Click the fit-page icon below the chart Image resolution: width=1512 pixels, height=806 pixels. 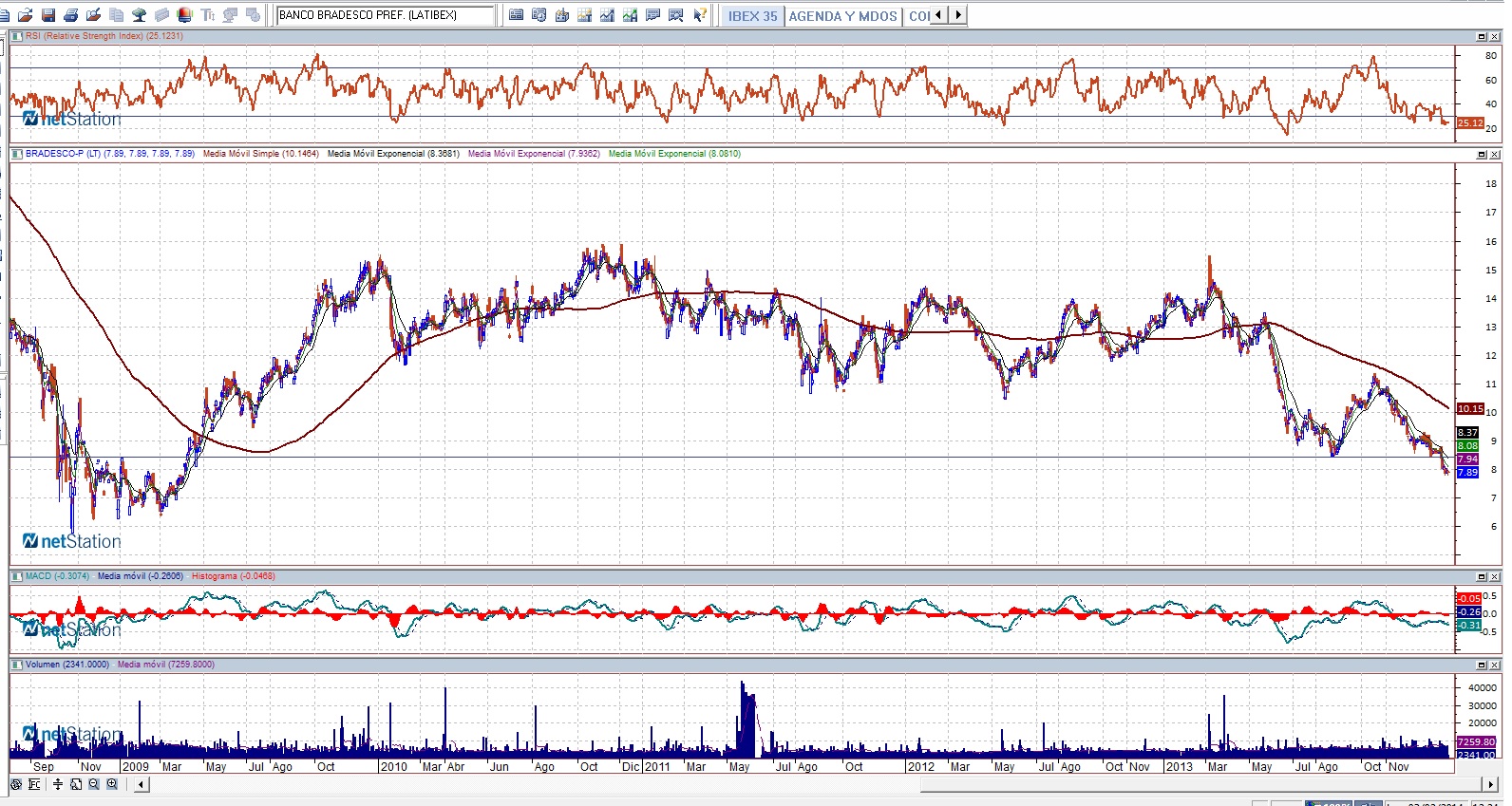coord(76,784)
